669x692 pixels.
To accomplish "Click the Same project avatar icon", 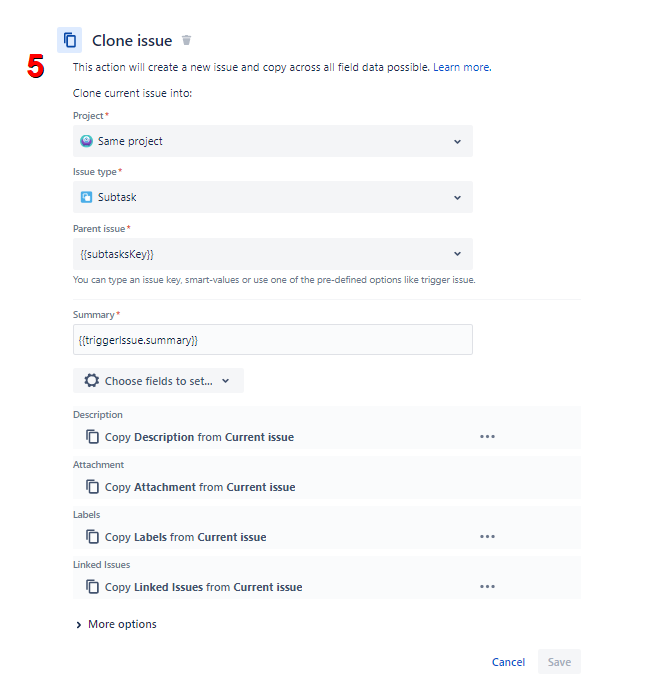I will tap(86, 141).
